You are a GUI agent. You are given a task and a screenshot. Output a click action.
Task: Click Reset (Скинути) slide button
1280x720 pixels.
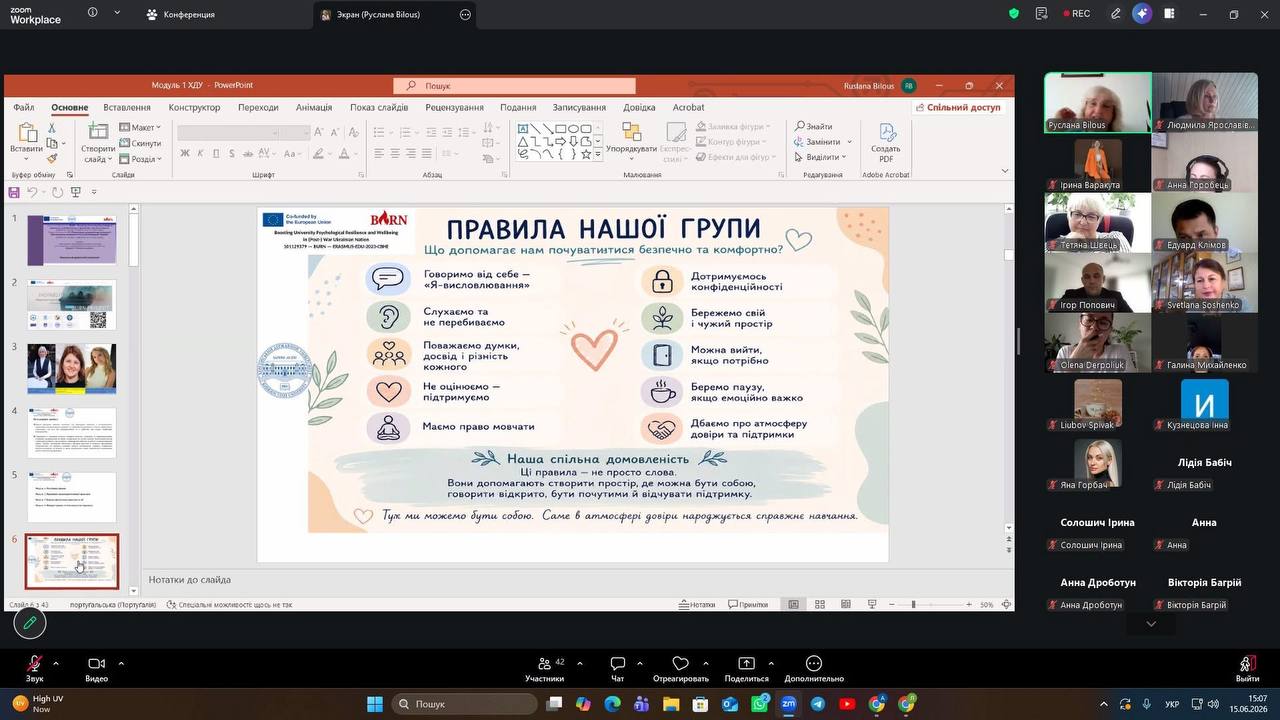[x=141, y=143]
